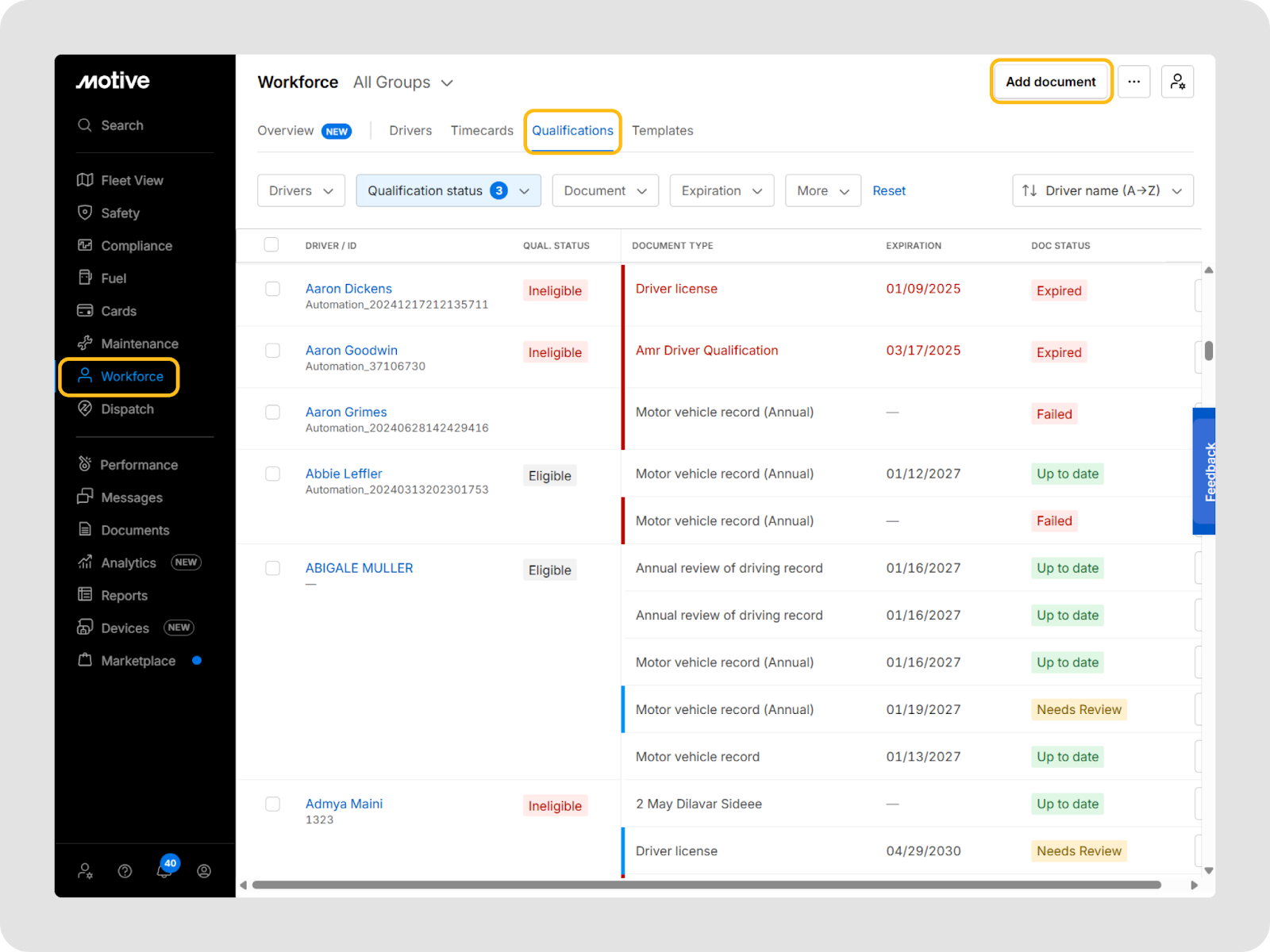Toggle the select-all header checkbox
This screenshot has height=952, width=1270.
click(271, 244)
